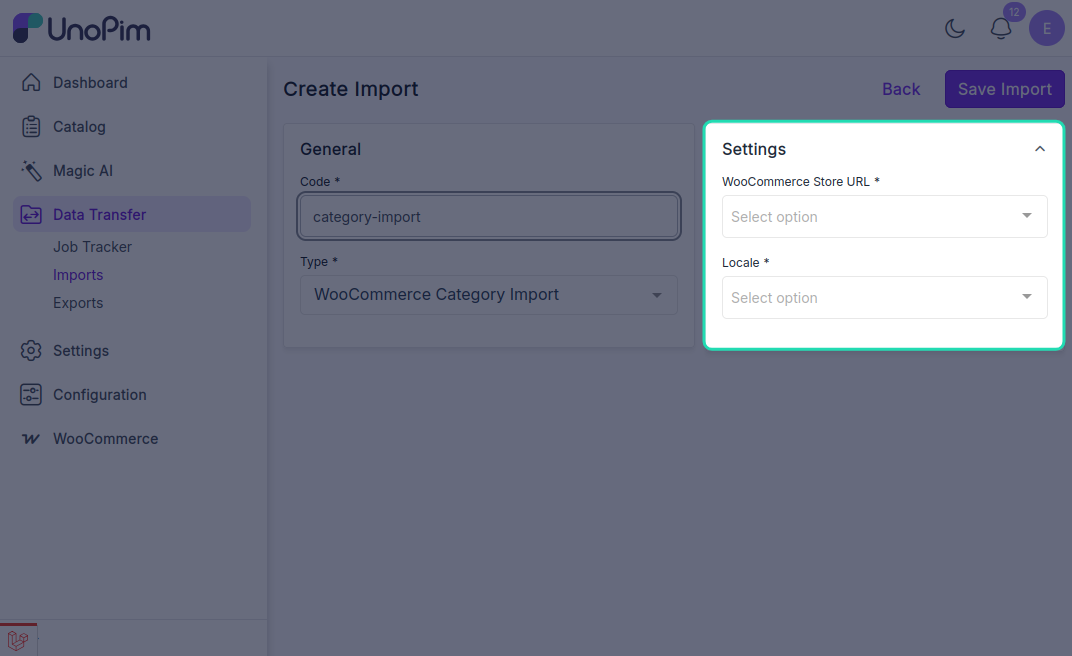Click the Back link
The image size is (1072, 656).
pyautogui.click(x=901, y=90)
